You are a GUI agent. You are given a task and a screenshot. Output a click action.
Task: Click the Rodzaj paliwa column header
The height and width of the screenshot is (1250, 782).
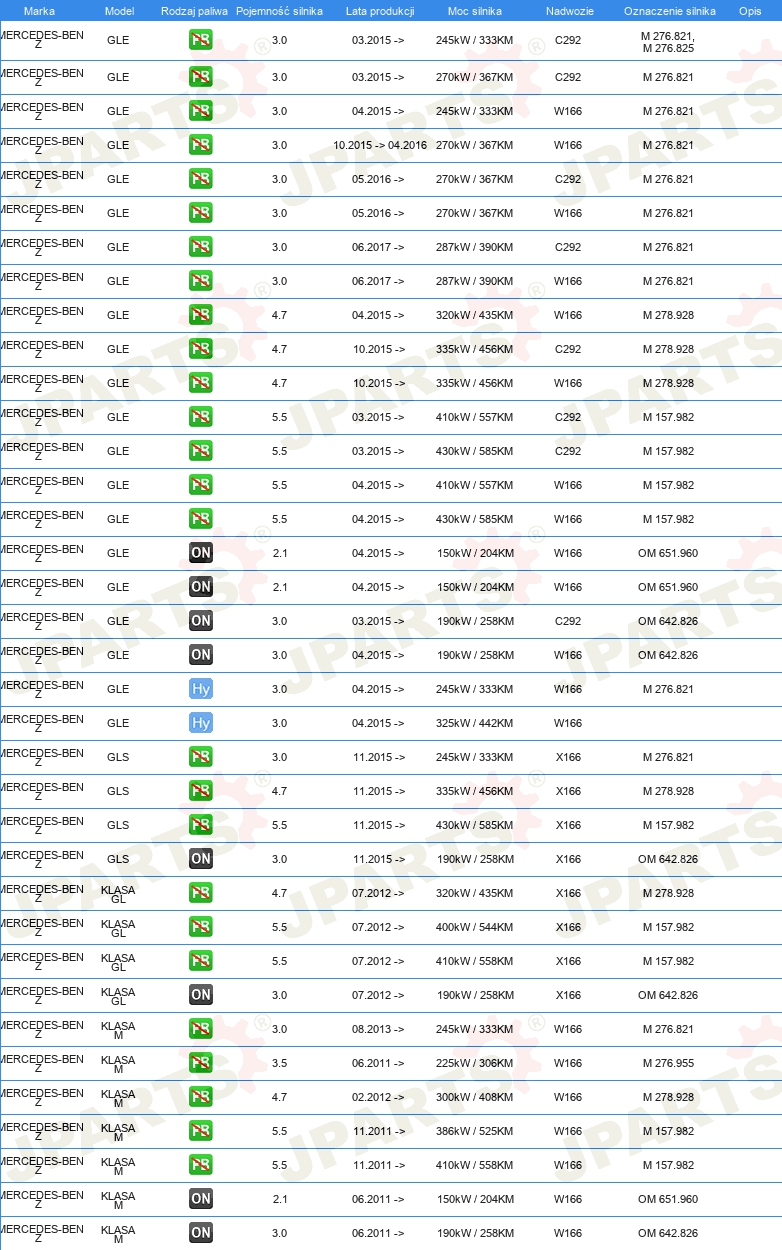coord(194,11)
